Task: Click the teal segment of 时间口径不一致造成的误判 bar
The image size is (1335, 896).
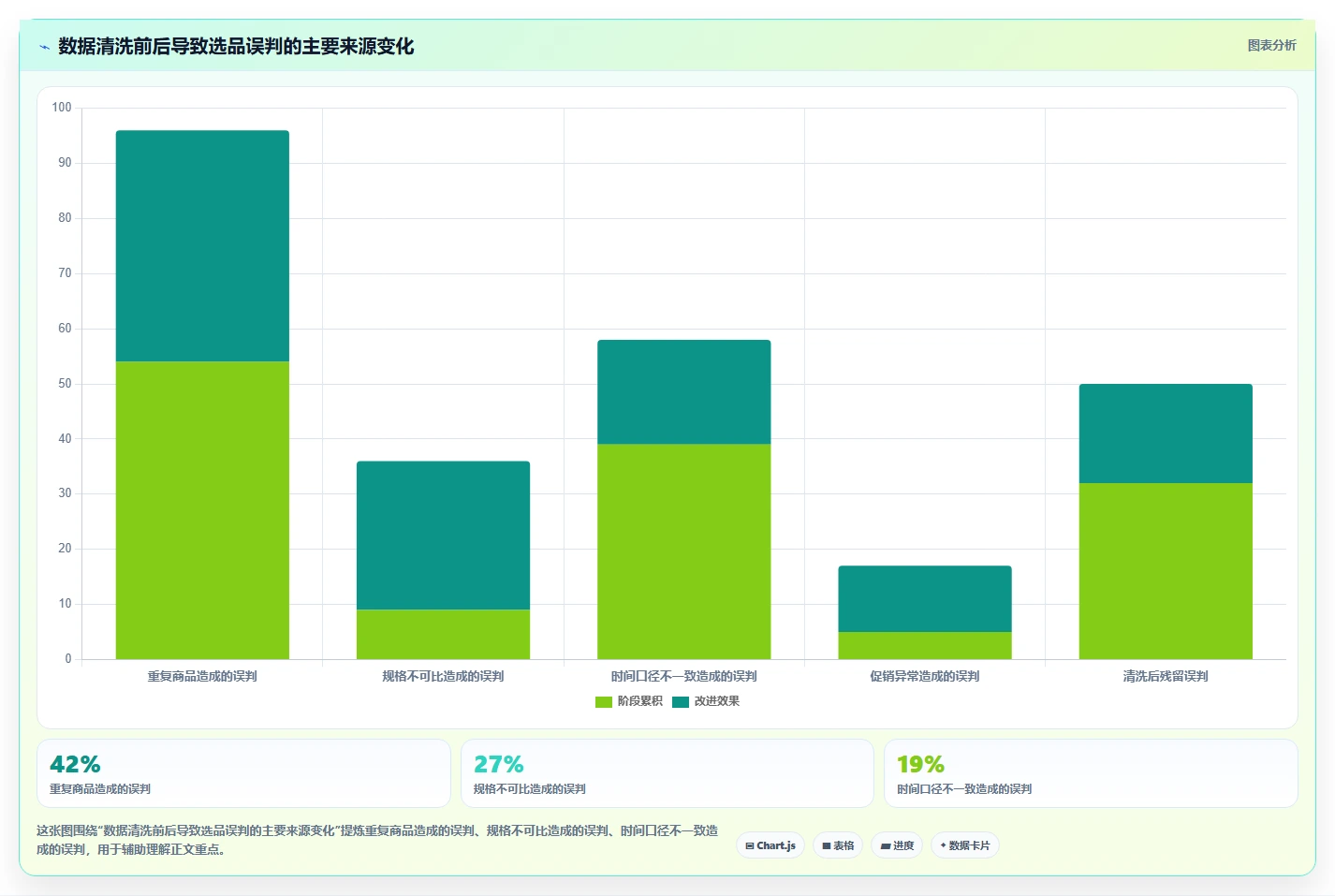Action: pyautogui.click(x=684, y=392)
